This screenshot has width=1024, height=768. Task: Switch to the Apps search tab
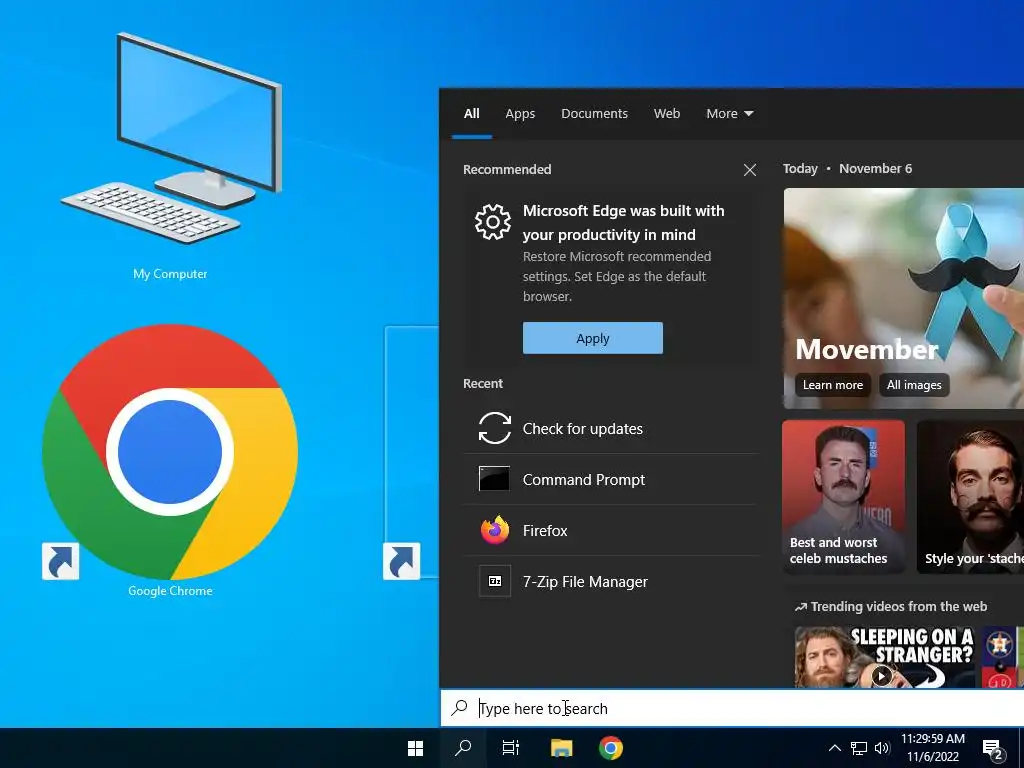520,114
